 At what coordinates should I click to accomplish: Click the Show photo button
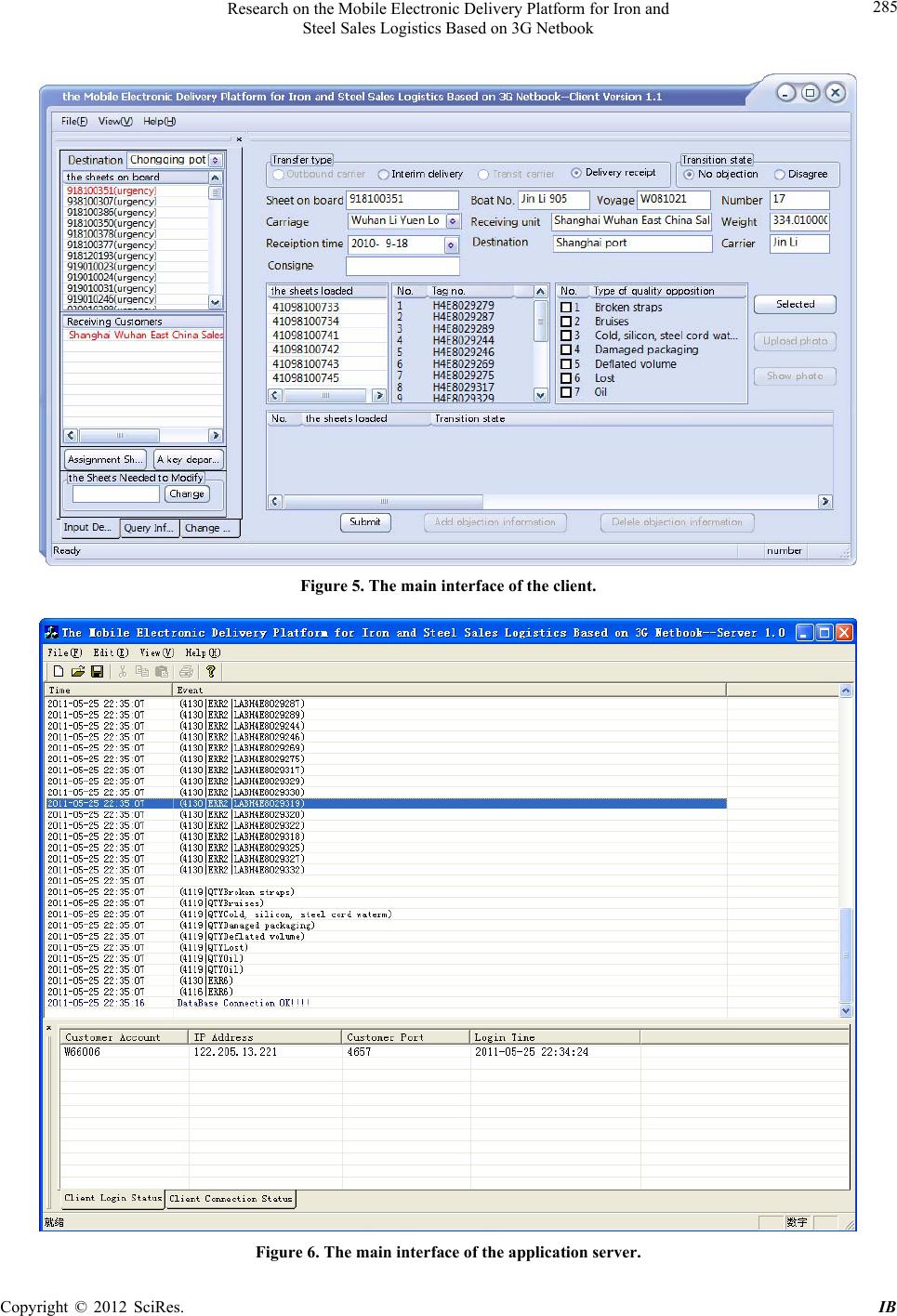pyautogui.click(x=795, y=376)
